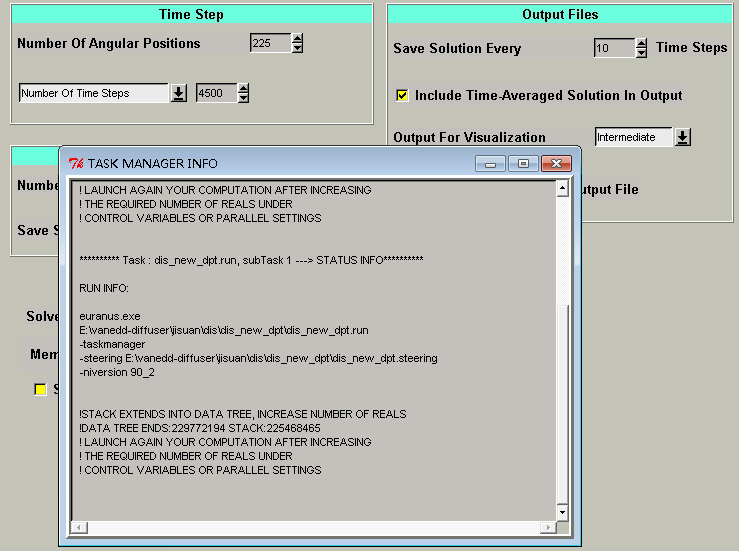Click the vertical scrollbar down arrow

pos(562,512)
